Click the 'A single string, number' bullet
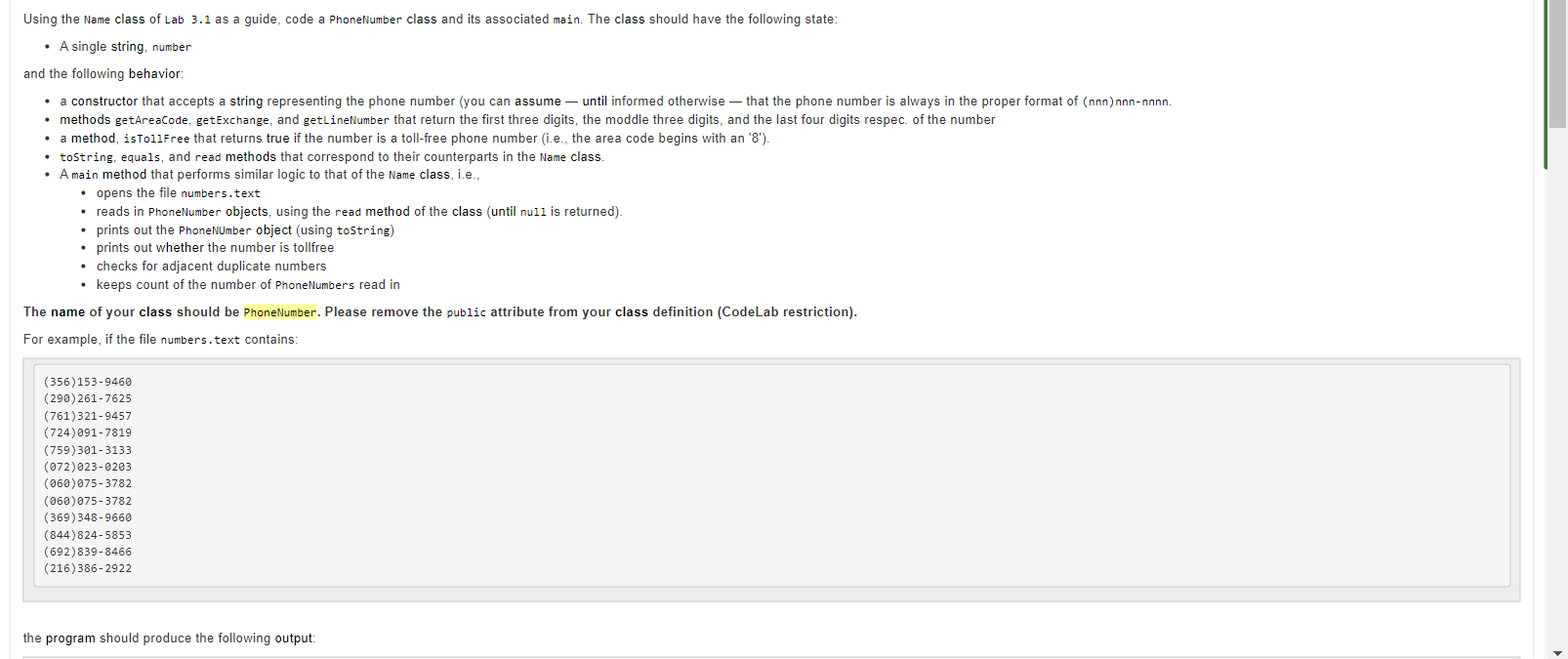 click(x=125, y=47)
